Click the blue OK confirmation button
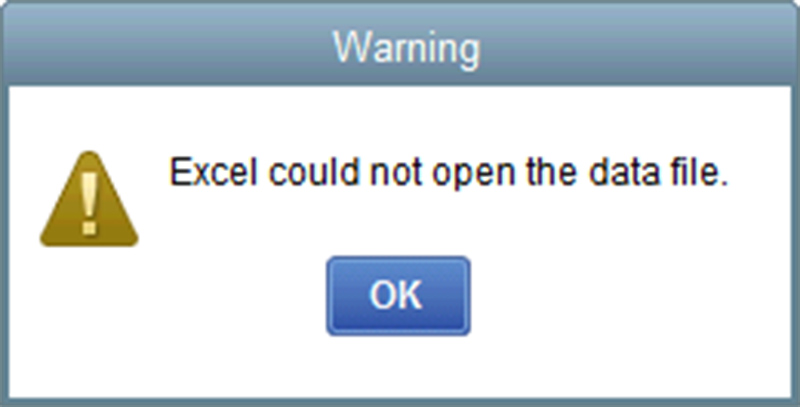800x407 pixels. [398, 296]
